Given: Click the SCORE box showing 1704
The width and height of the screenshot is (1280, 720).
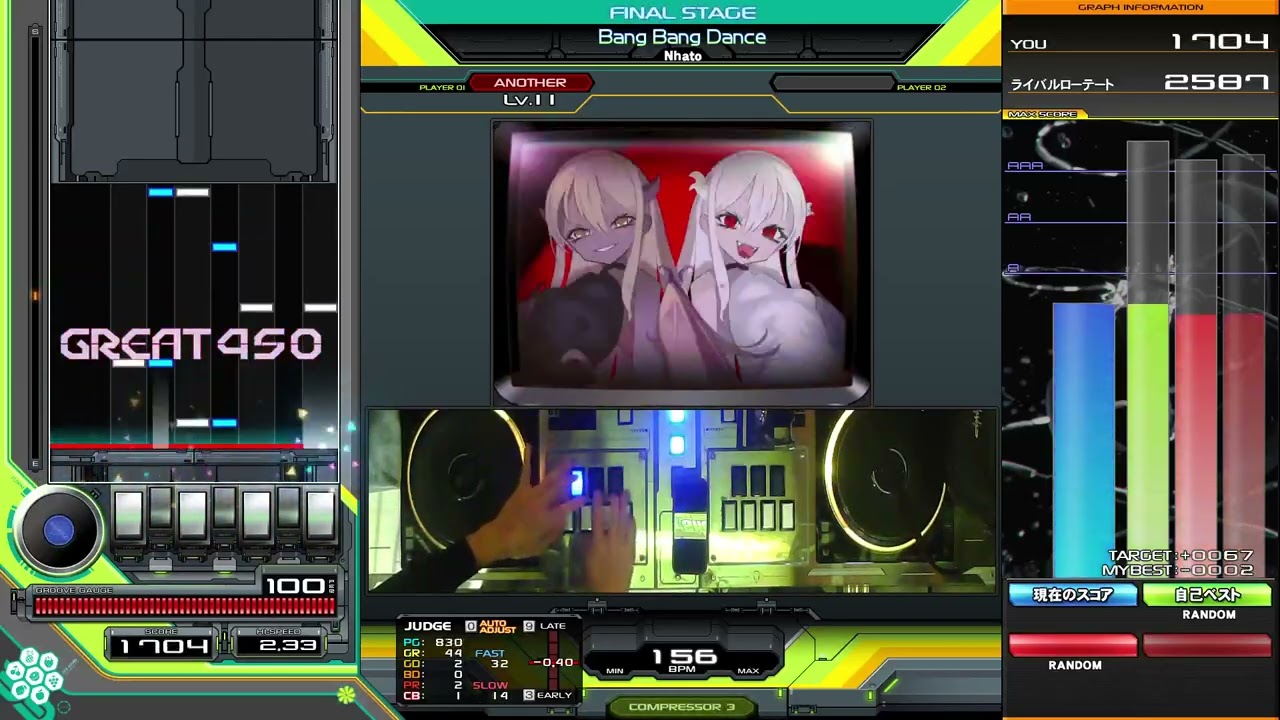Looking at the screenshot, I should pos(163,645).
